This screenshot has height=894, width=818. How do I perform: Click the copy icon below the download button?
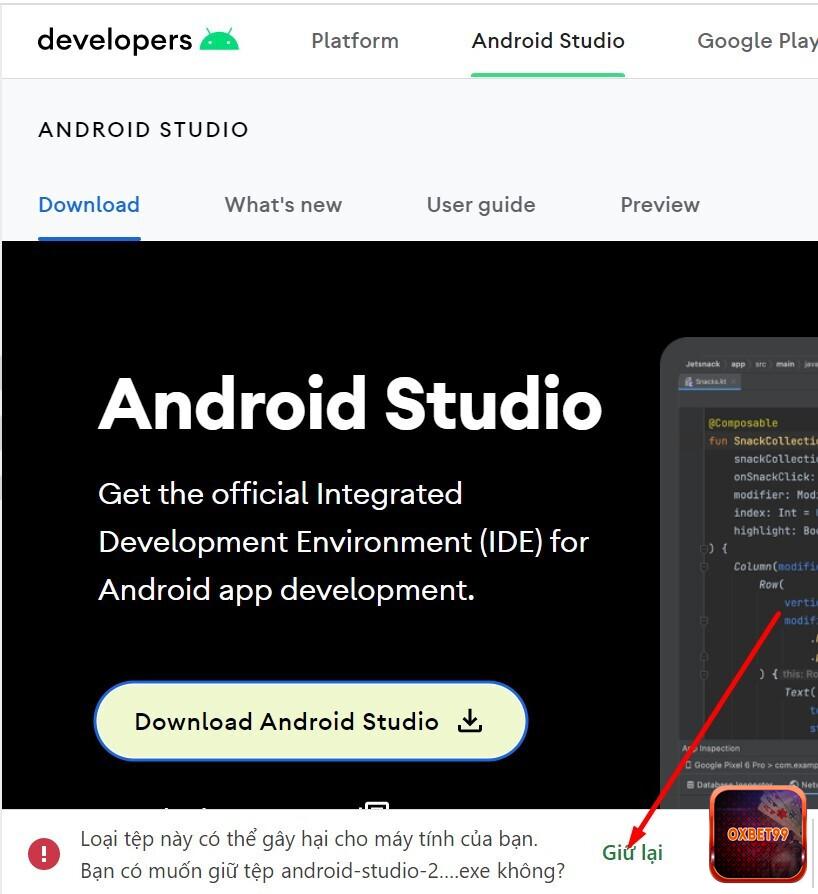[375, 806]
